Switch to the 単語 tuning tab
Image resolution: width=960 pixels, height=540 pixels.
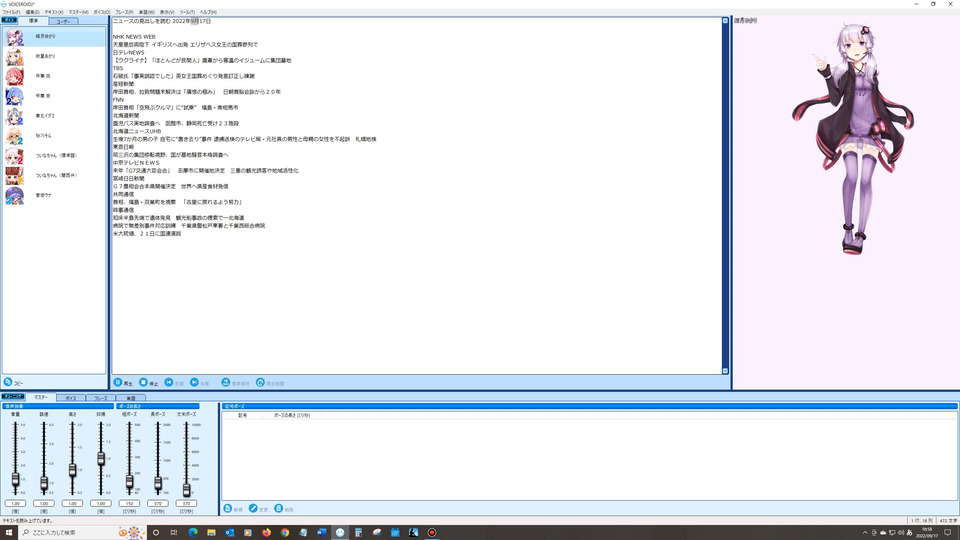tap(130, 398)
